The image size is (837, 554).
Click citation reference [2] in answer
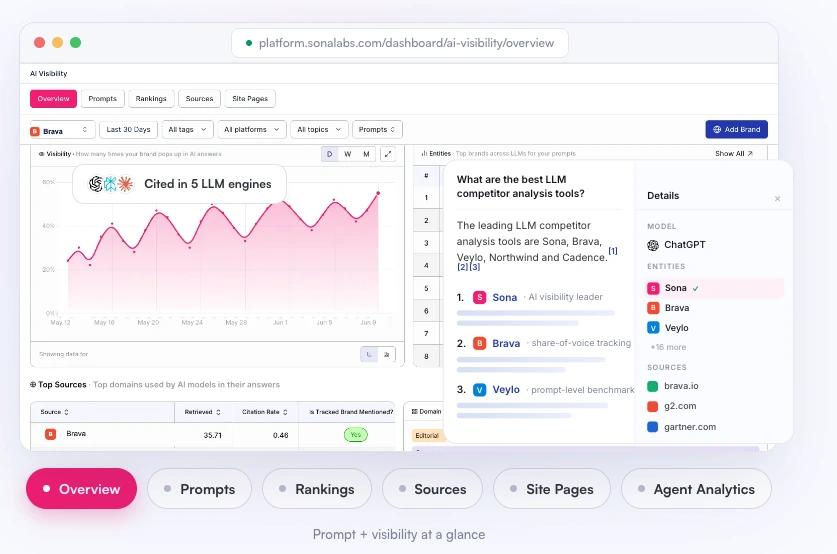(x=462, y=267)
